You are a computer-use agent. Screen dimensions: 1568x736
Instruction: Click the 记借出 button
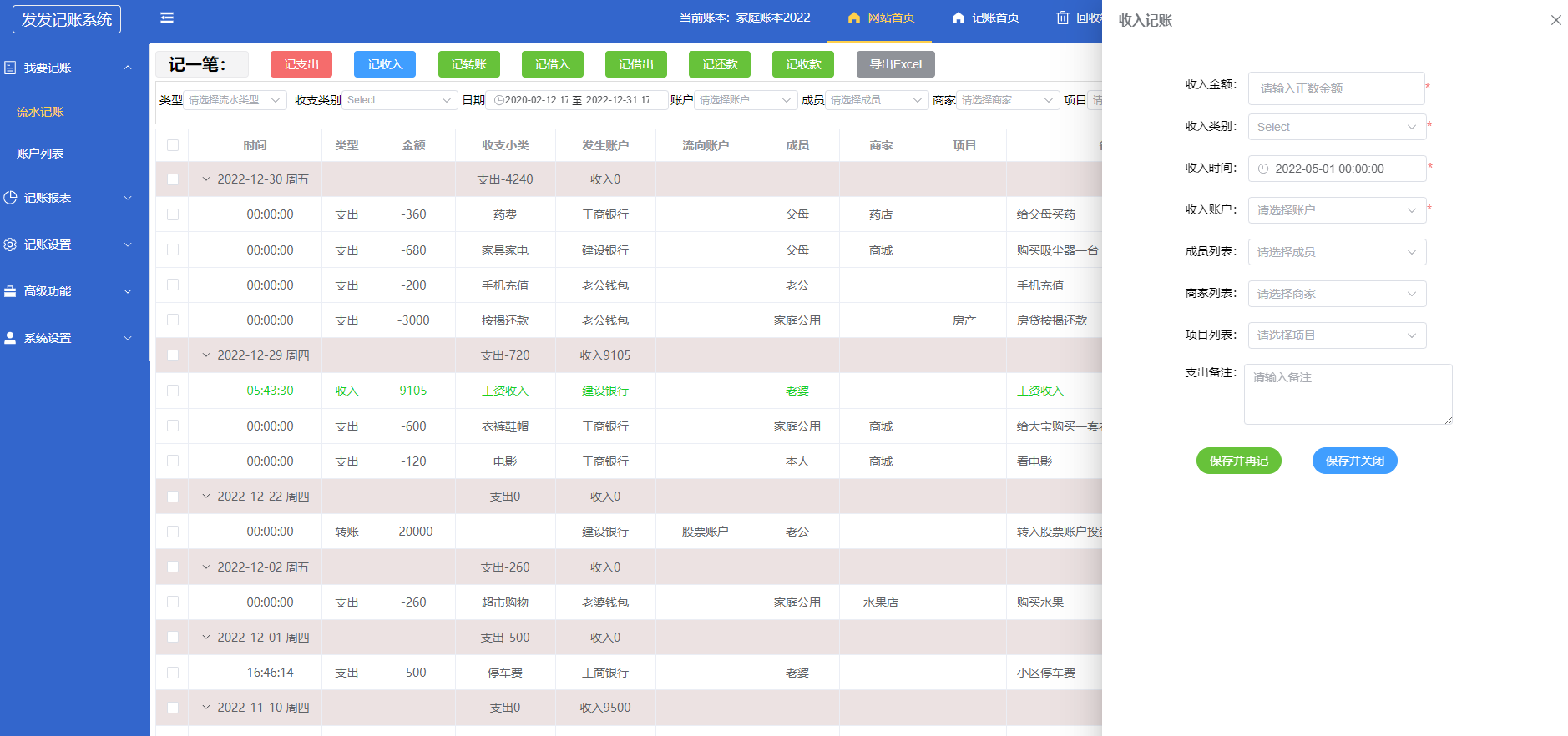point(635,64)
